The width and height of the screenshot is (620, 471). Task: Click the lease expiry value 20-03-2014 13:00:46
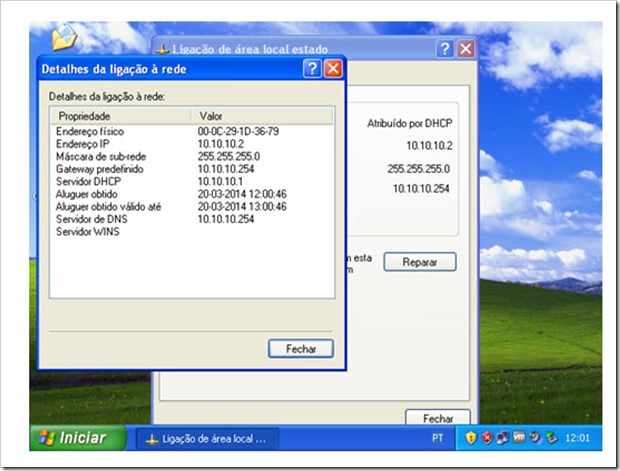[x=242, y=207]
